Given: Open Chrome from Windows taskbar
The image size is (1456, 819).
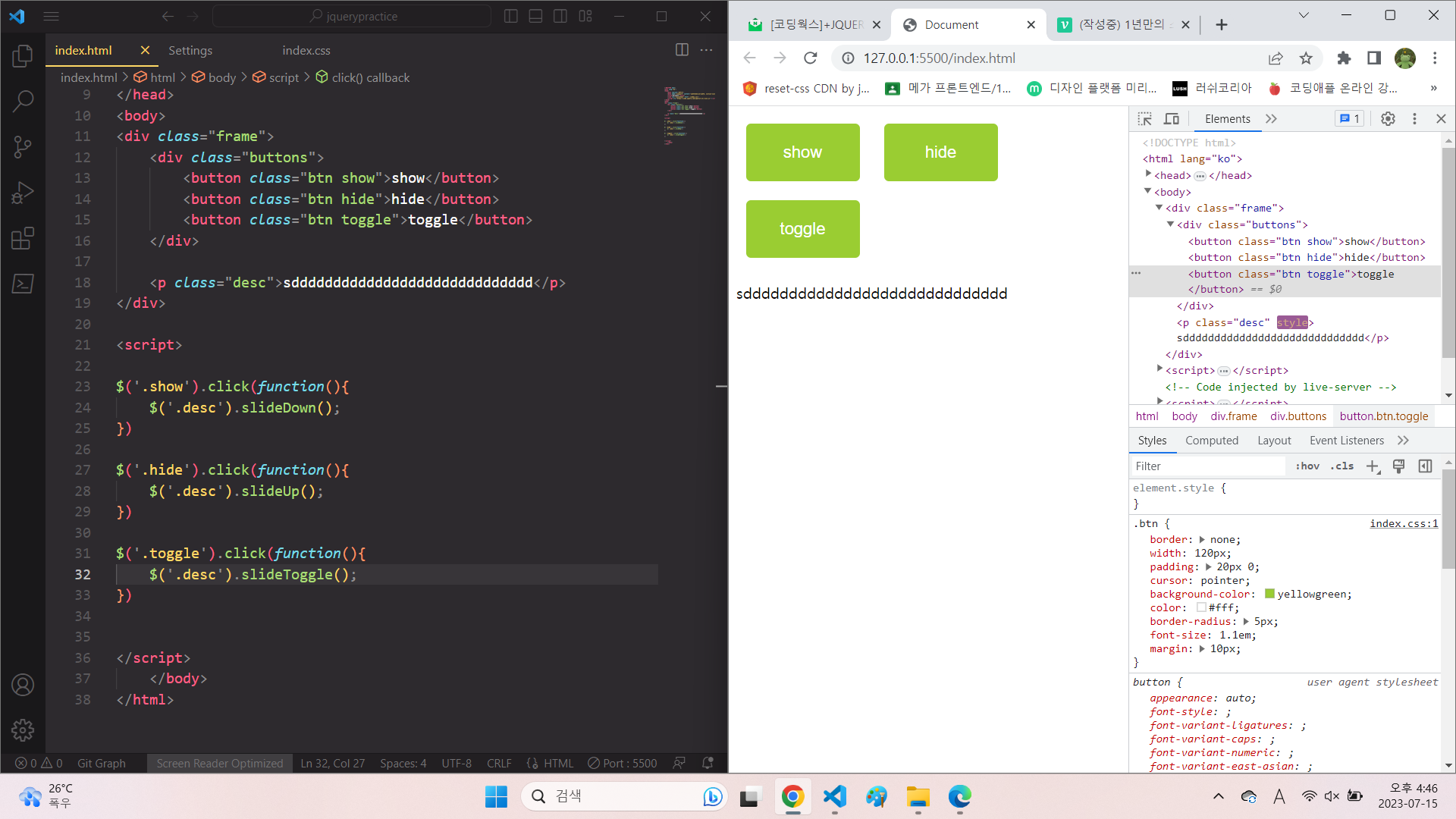Looking at the screenshot, I should point(792,796).
